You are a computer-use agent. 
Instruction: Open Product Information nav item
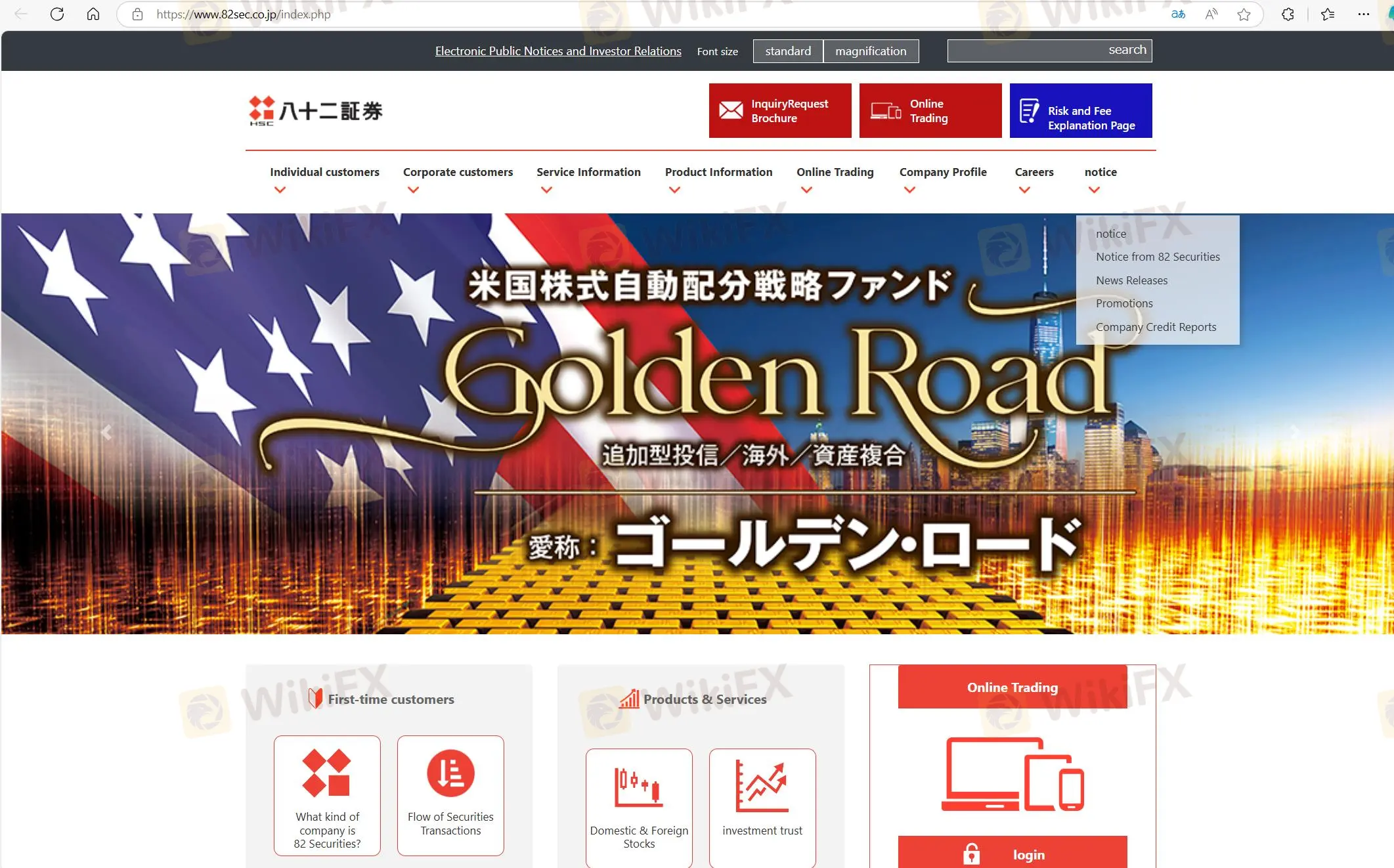coord(718,172)
